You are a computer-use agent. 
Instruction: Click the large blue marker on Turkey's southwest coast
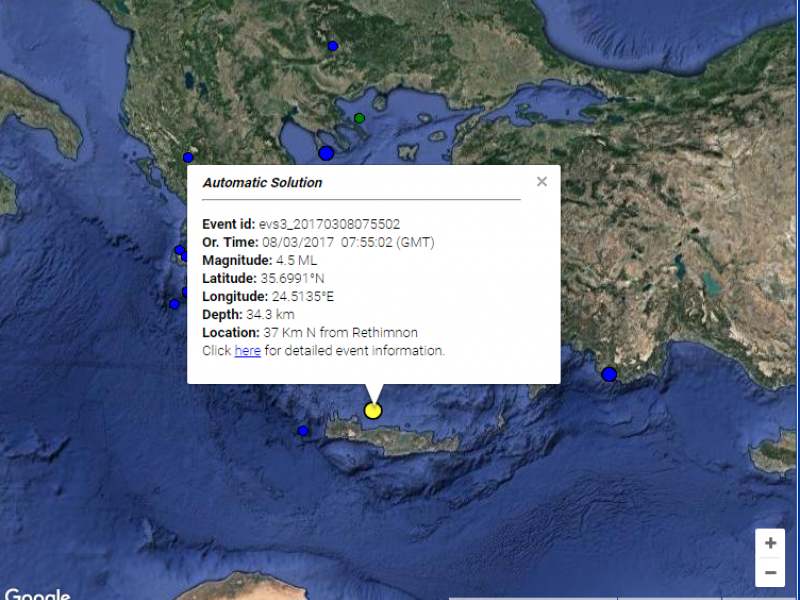click(x=609, y=374)
